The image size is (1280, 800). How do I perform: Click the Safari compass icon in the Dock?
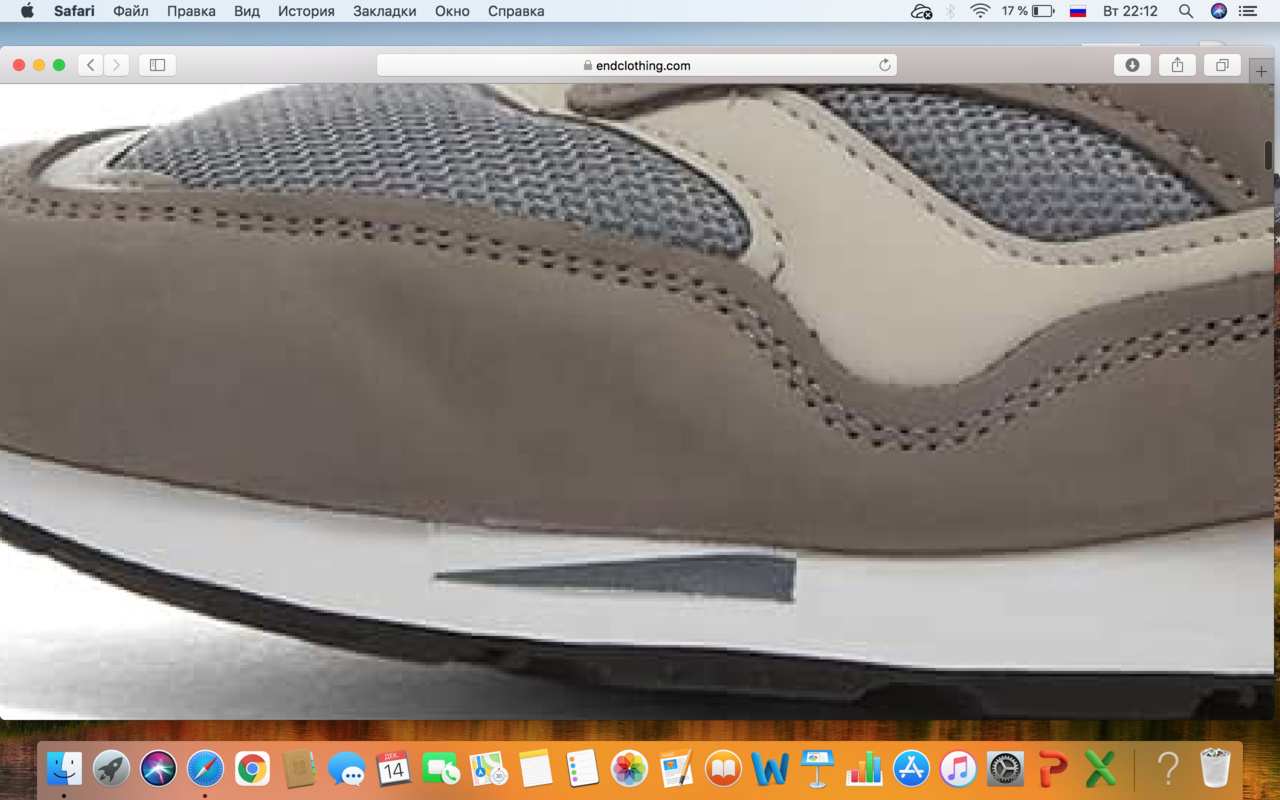coord(205,768)
